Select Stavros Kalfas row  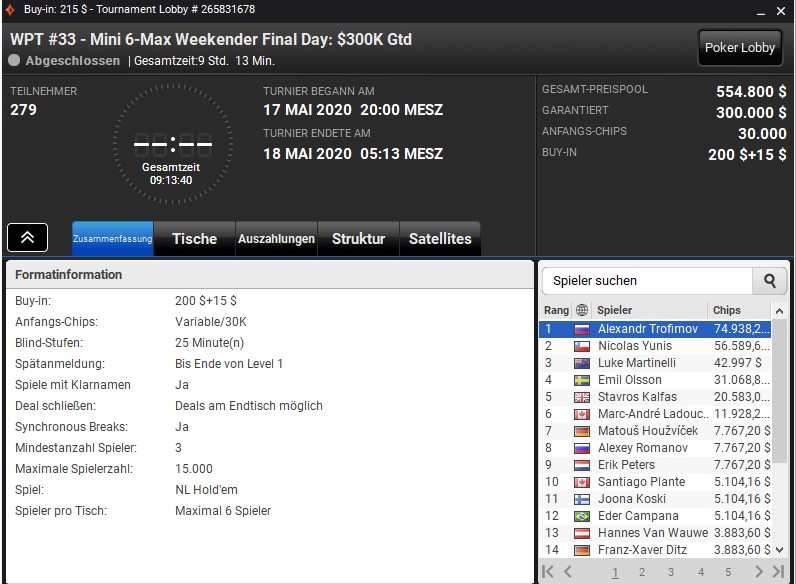coord(655,397)
